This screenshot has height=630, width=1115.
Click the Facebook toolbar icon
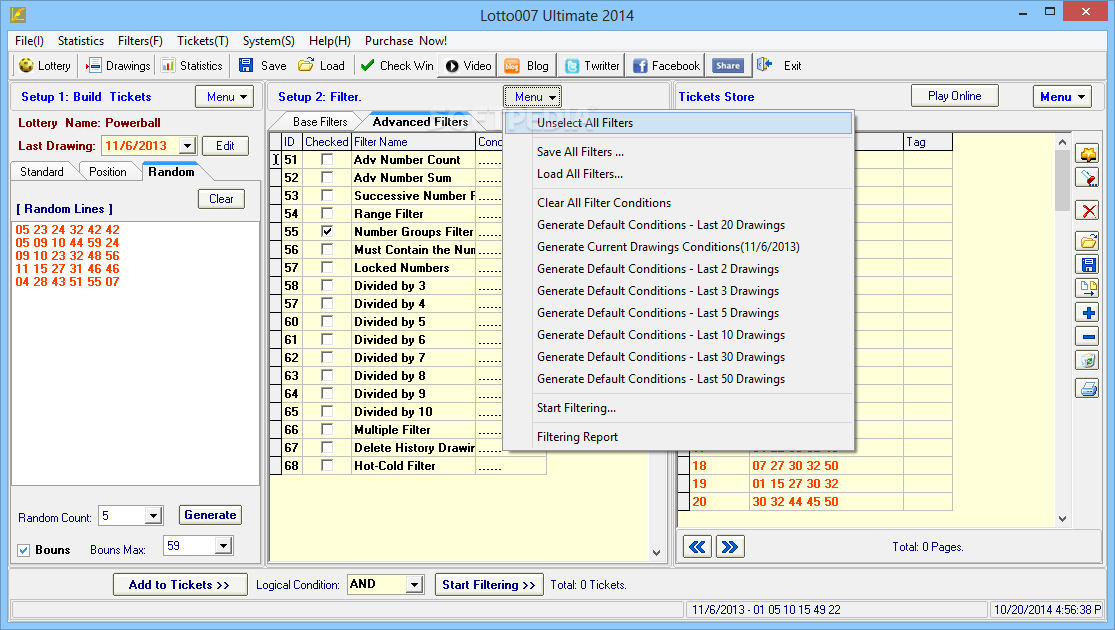coord(640,65)
